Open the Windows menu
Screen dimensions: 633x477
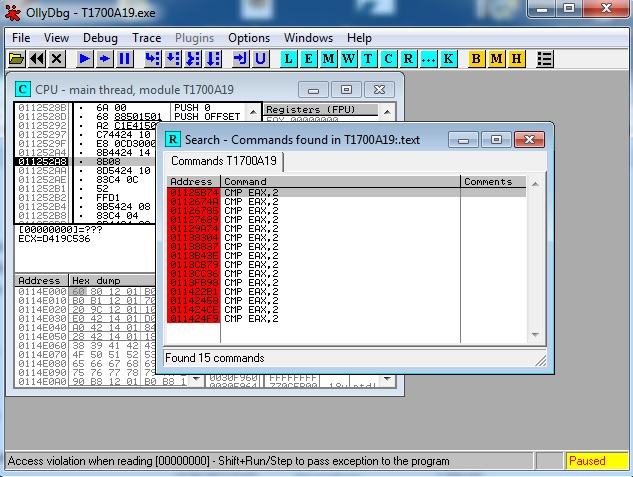[308, 38]
